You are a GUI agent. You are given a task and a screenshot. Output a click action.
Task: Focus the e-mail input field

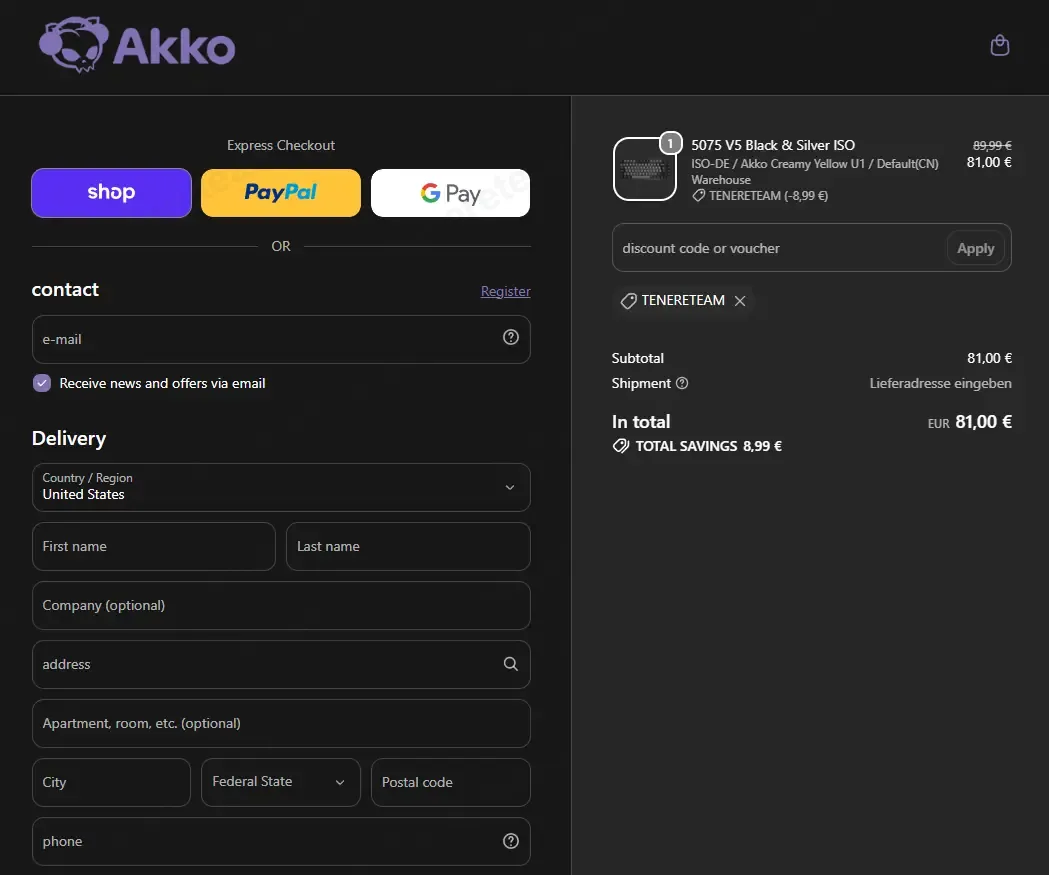(x=281, y=339)
